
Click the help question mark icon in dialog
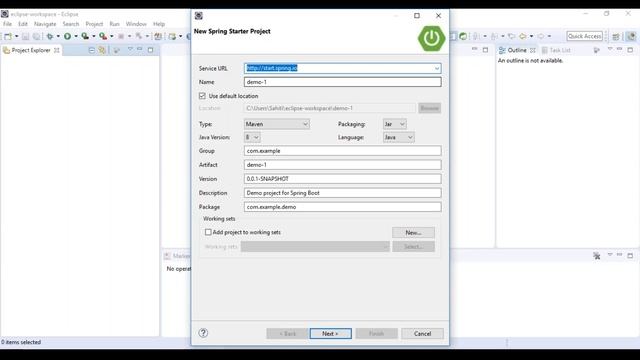(x=203, y=333)
